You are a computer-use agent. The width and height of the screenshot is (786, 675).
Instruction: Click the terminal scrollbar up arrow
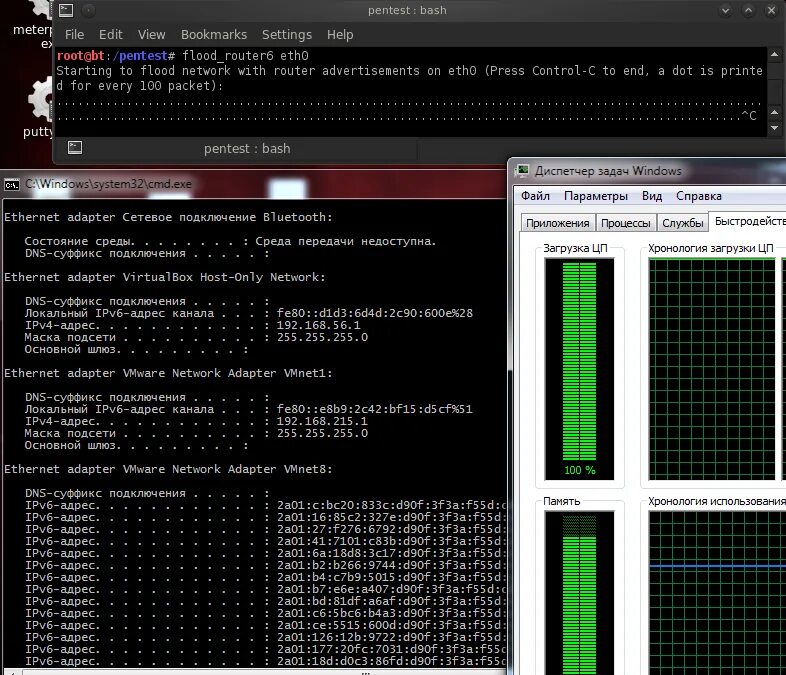[x=774, y=54]
